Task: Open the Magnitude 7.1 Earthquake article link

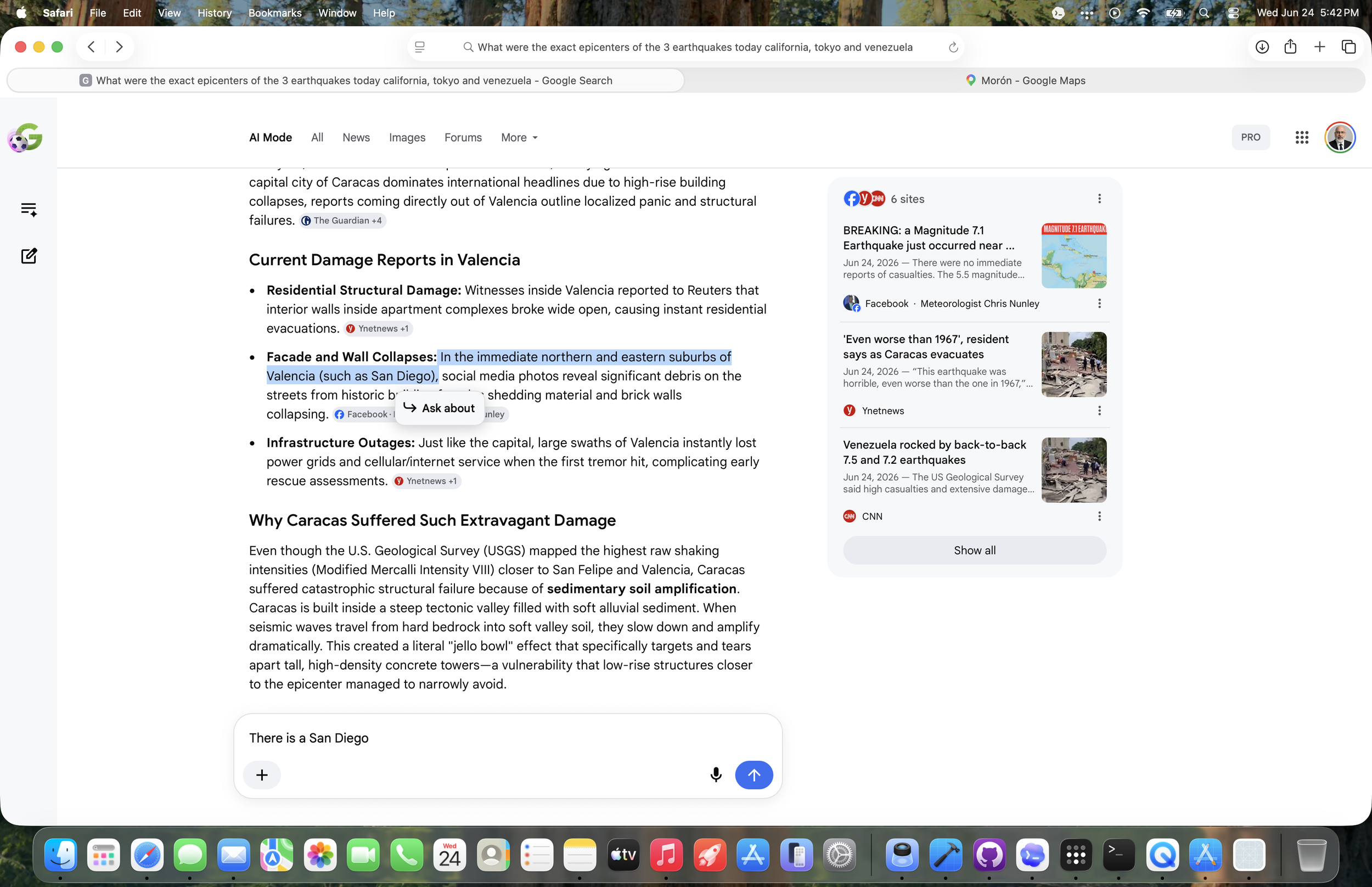Action: pyautogui.click(x=929, y=238)
